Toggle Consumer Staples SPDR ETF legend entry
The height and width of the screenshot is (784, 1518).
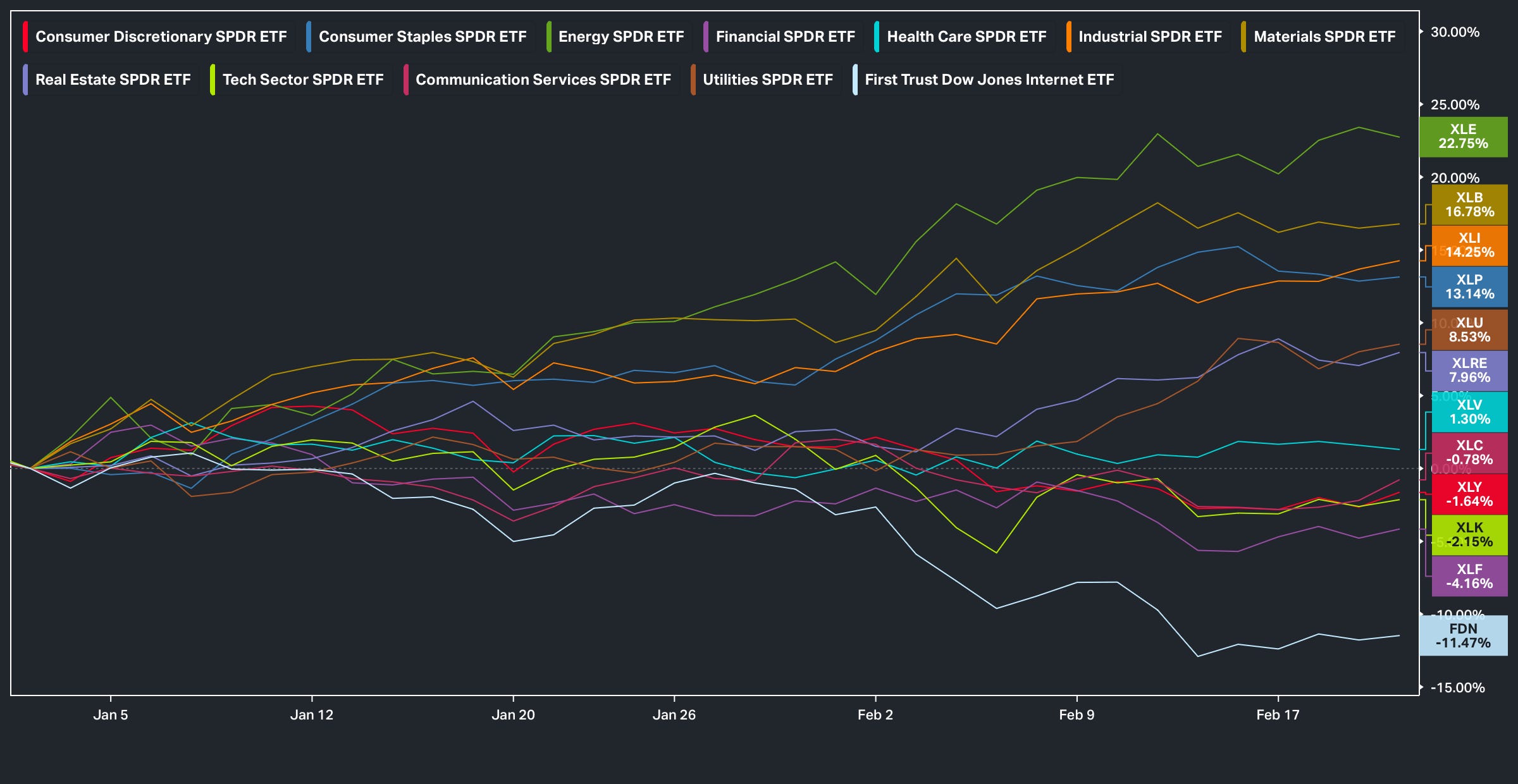coord(422,37)
